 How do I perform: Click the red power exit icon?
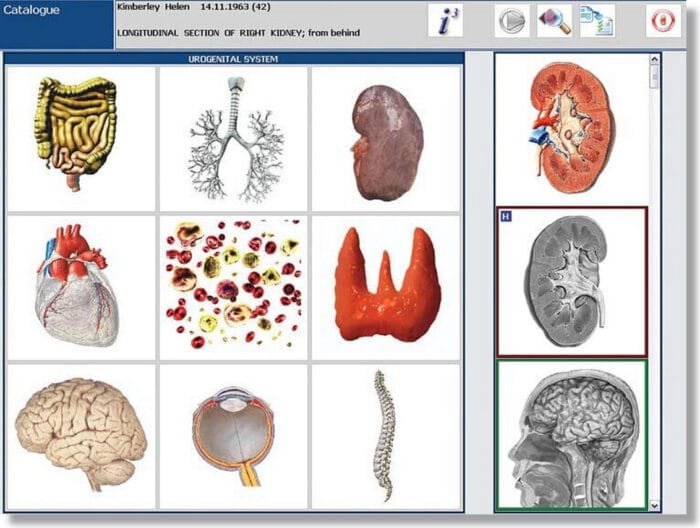coord(663,22)
